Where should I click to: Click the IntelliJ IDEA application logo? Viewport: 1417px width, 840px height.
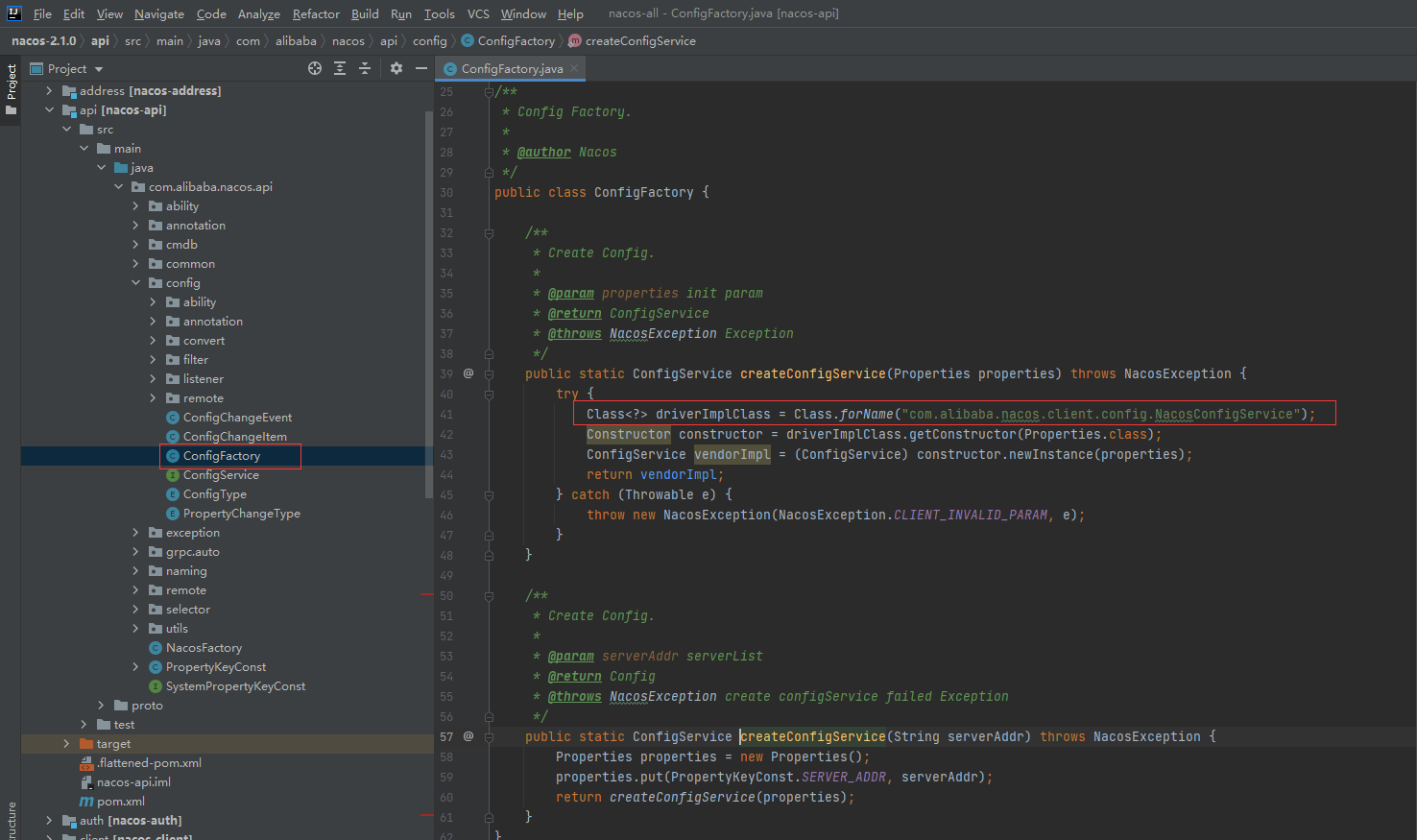tap(13, 13)
